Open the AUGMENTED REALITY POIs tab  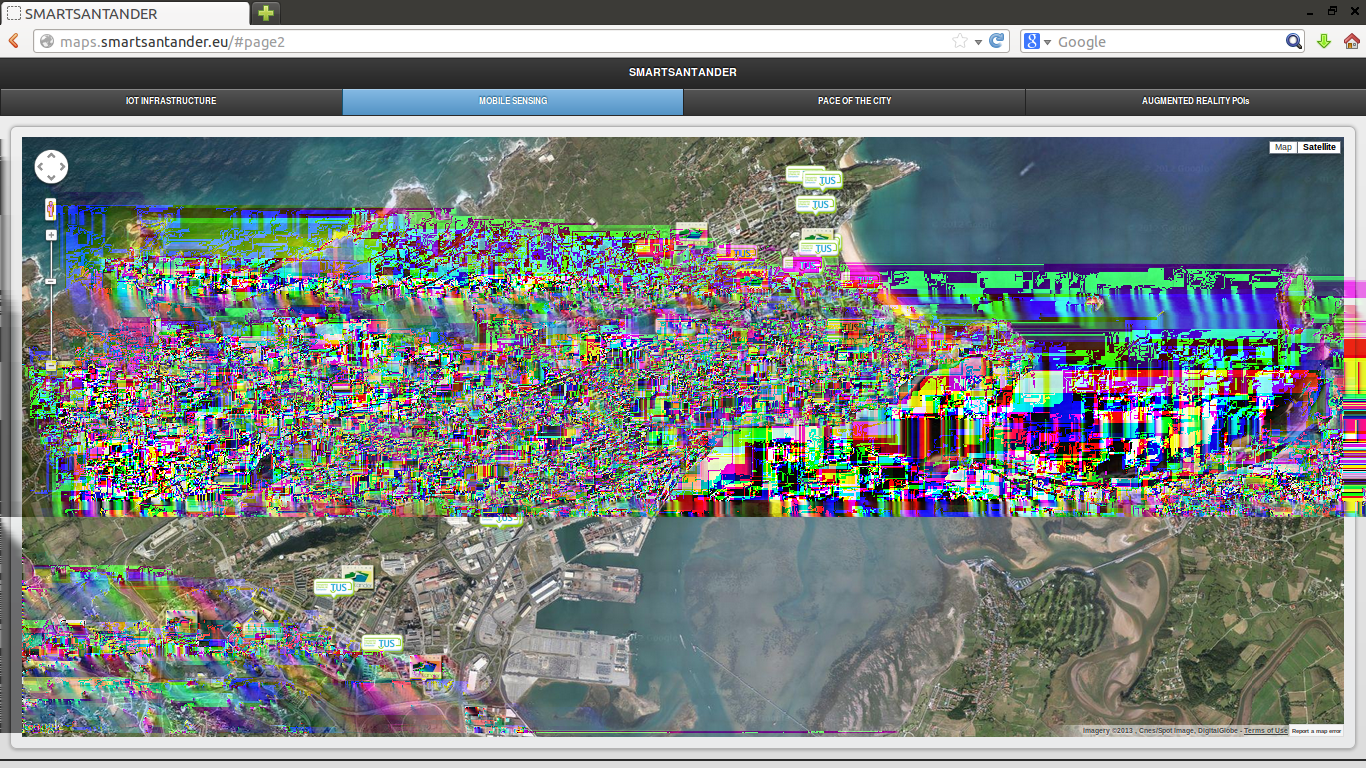click(1196, 101)
